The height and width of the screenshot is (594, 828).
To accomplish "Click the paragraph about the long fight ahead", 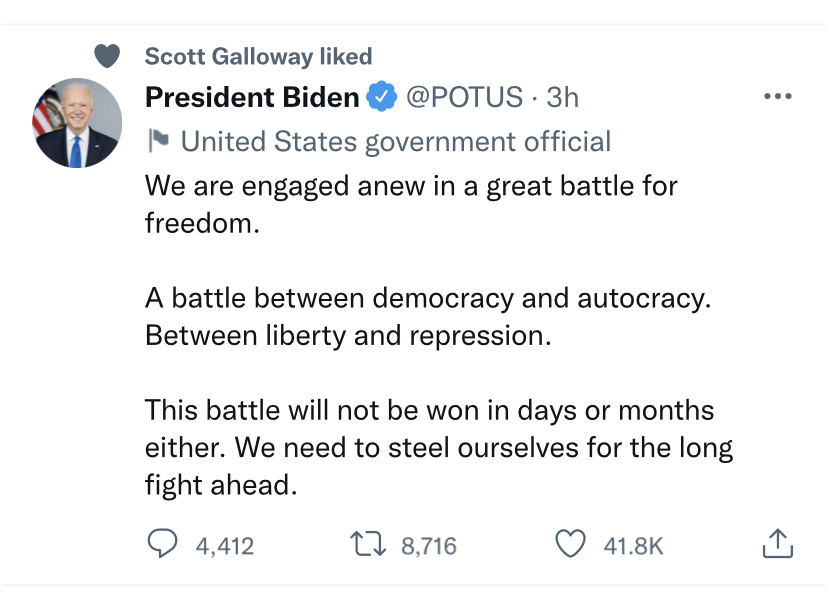I will click(x=439, y=447).
